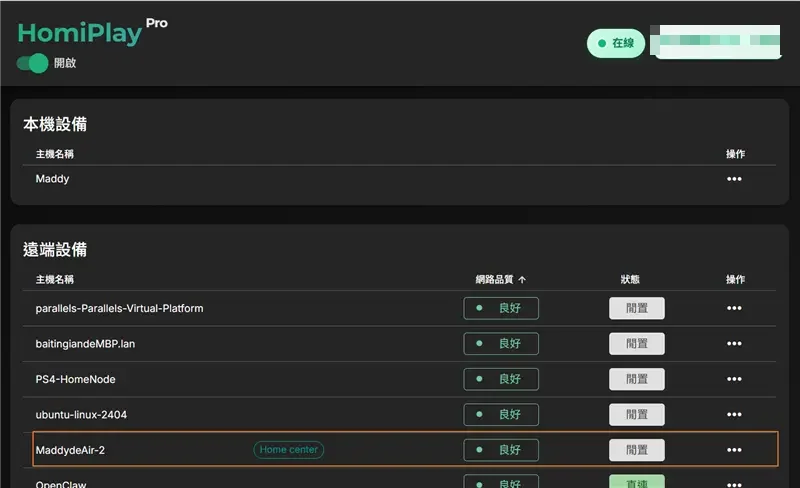Open more actions for baitingiandeMBP.lan
Screen dimensions: 800x488
coord(734,344)
